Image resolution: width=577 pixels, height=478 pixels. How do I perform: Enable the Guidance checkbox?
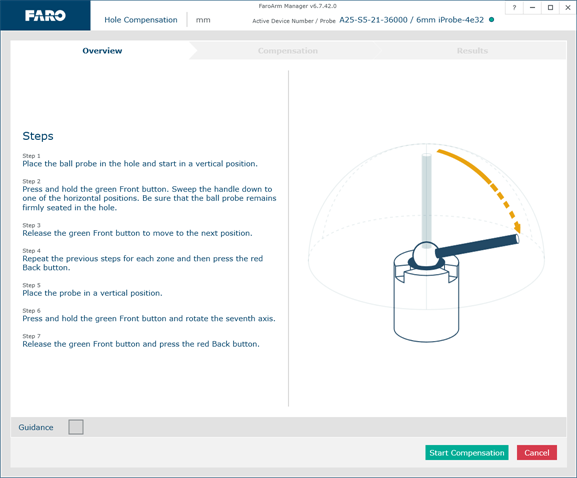76,427
